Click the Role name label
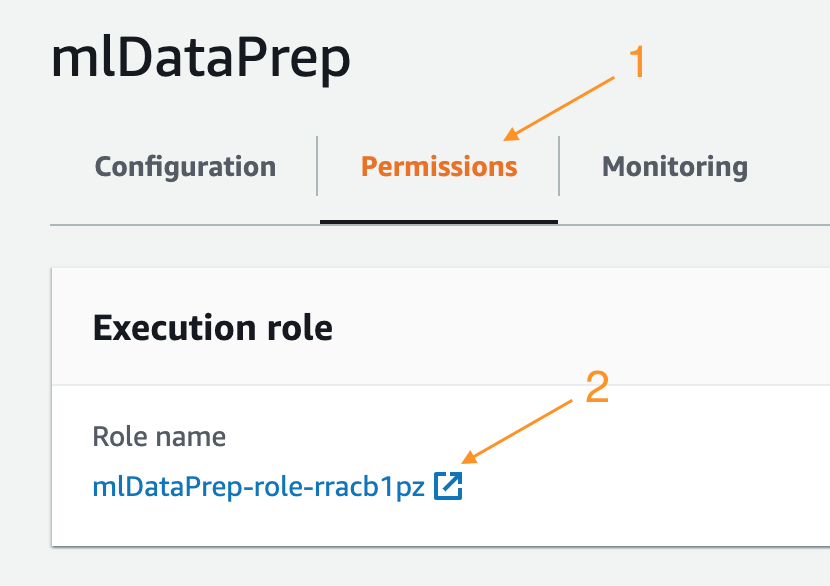830x586 pixels. click(x=159, y=437)
